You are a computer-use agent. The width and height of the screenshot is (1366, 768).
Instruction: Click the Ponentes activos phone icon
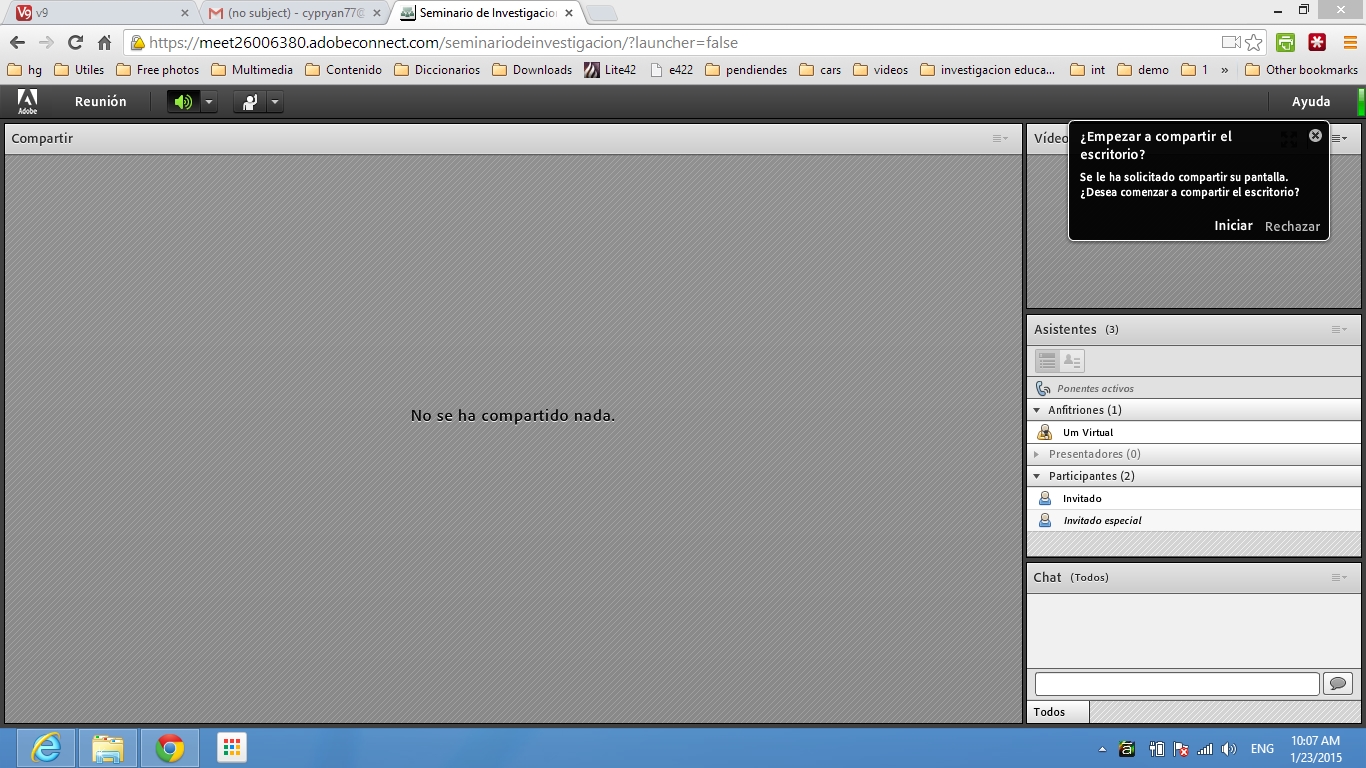(1043, 388)
